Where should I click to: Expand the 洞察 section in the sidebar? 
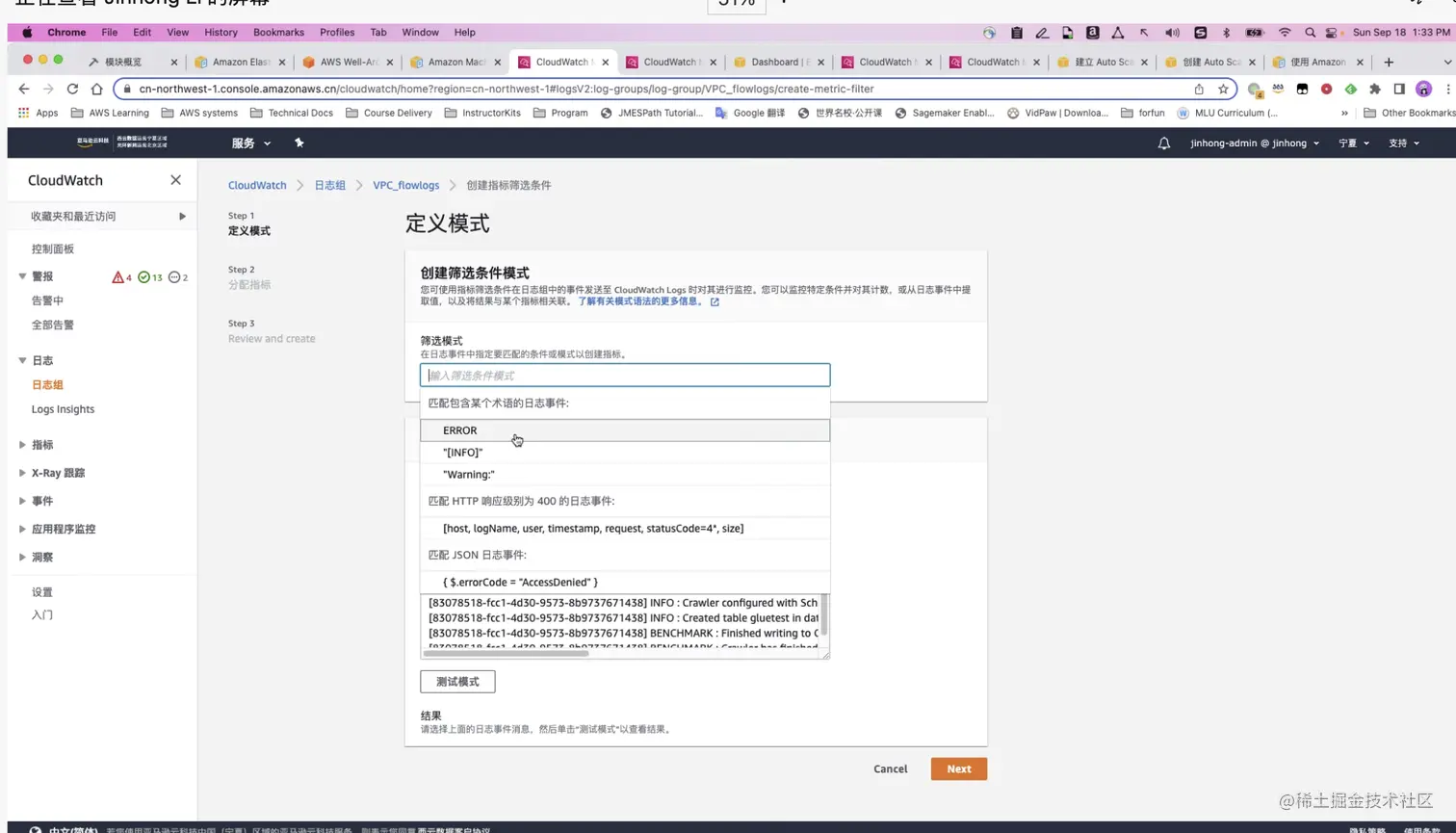pos(22,557)
